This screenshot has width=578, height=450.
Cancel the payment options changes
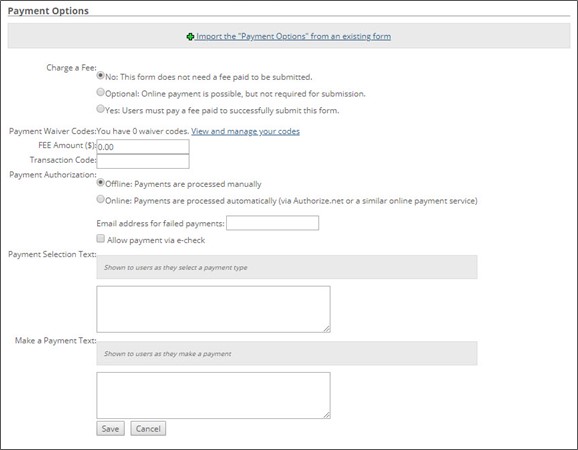148,429
